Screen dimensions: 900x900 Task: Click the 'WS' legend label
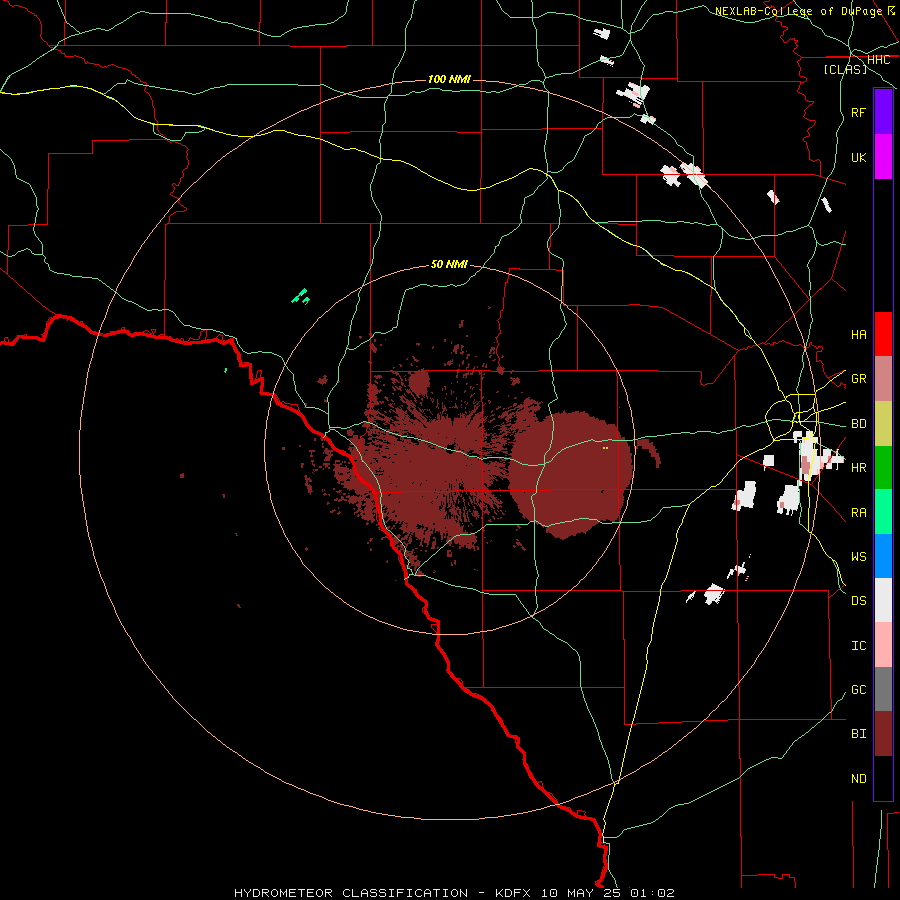pos(859,556)
